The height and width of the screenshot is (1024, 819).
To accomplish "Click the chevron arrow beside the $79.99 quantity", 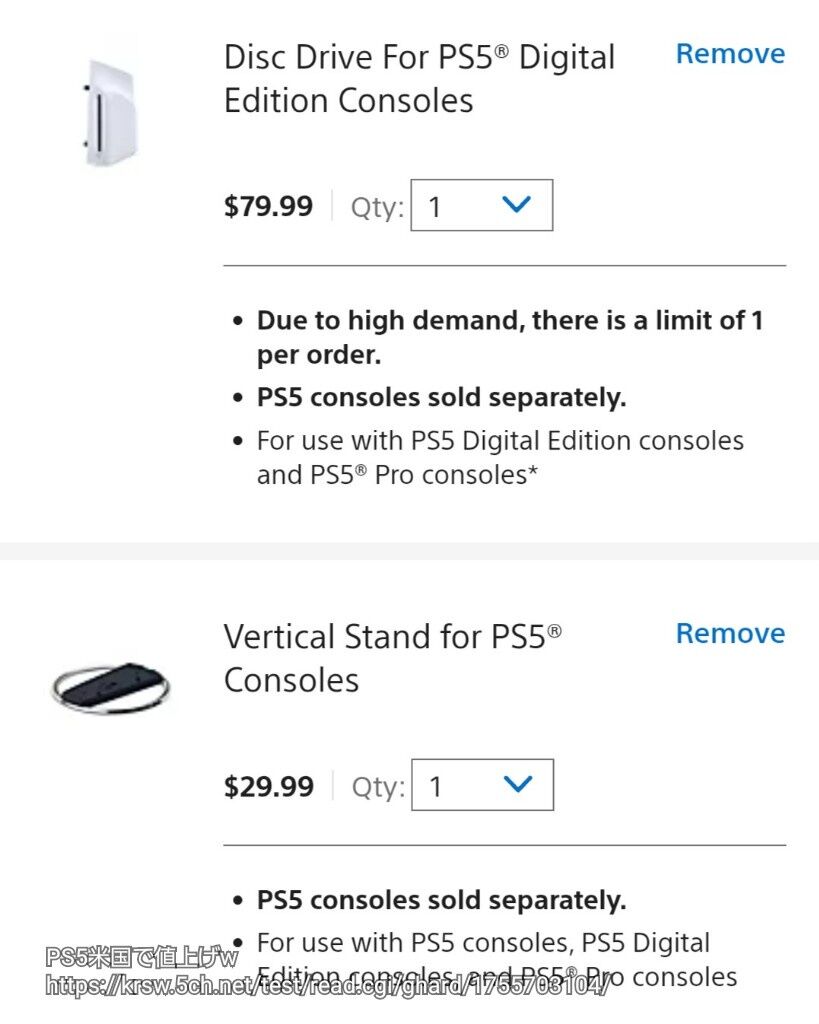I will point(516,205).
